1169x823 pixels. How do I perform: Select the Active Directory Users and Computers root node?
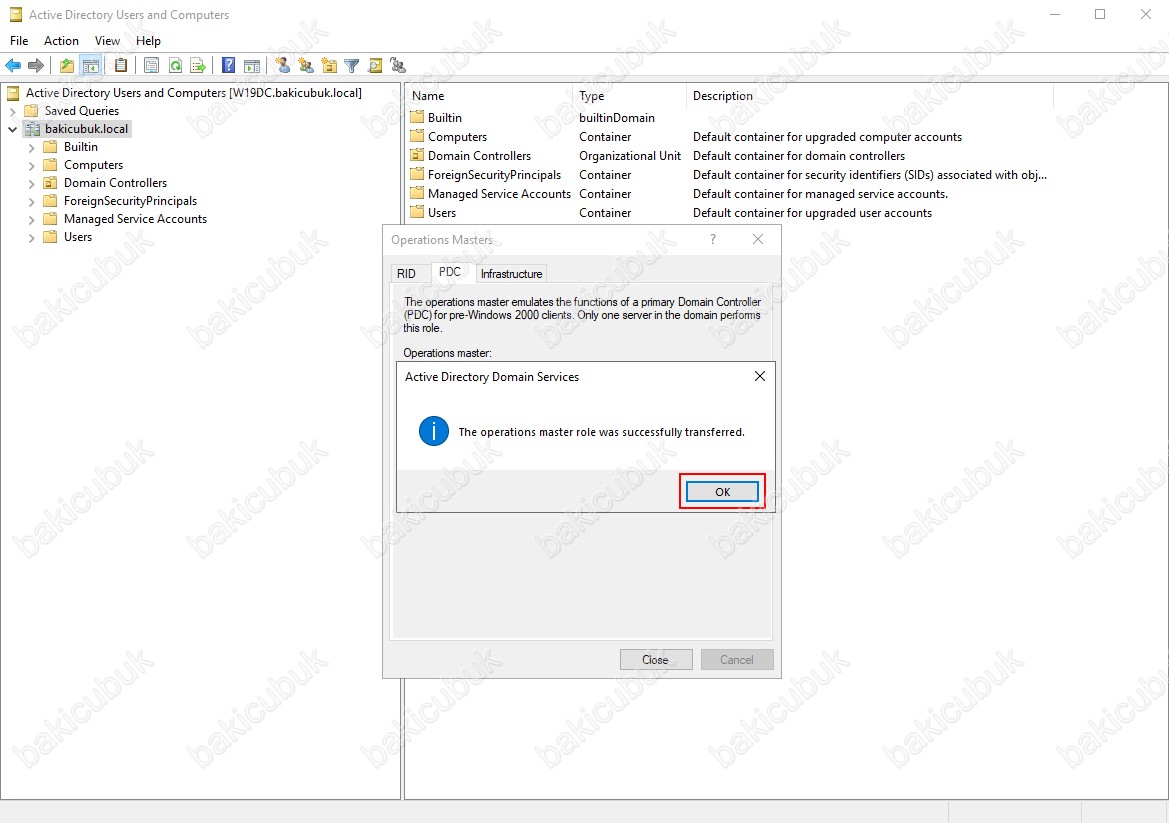click(x=194, y=92)
